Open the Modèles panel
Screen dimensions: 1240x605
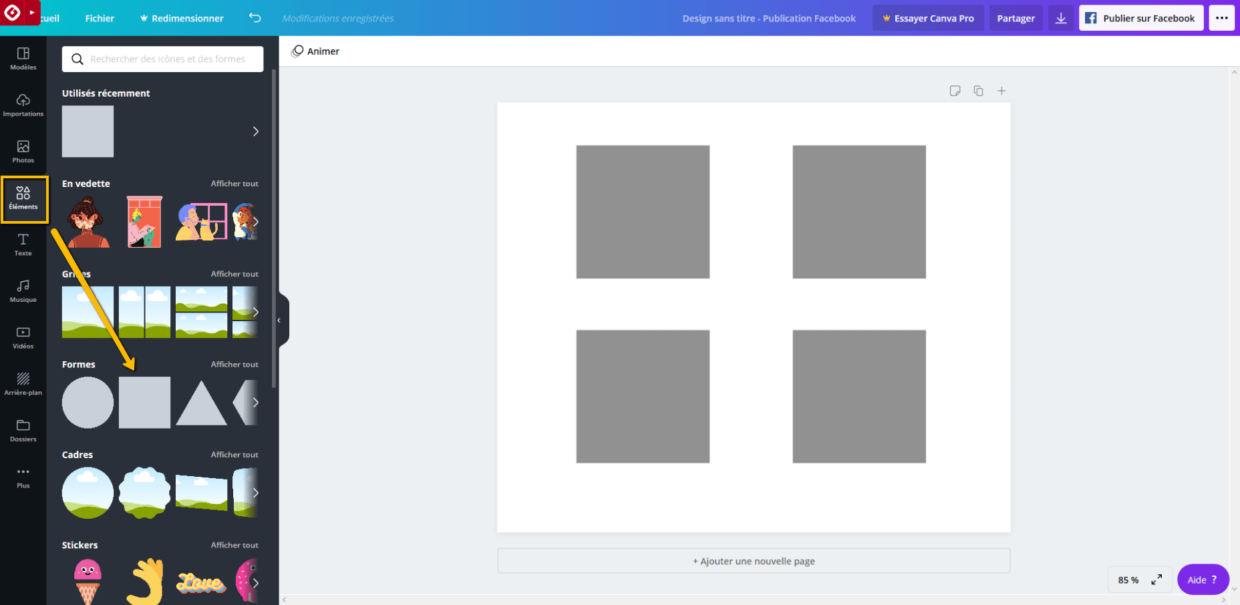point(23,58)
